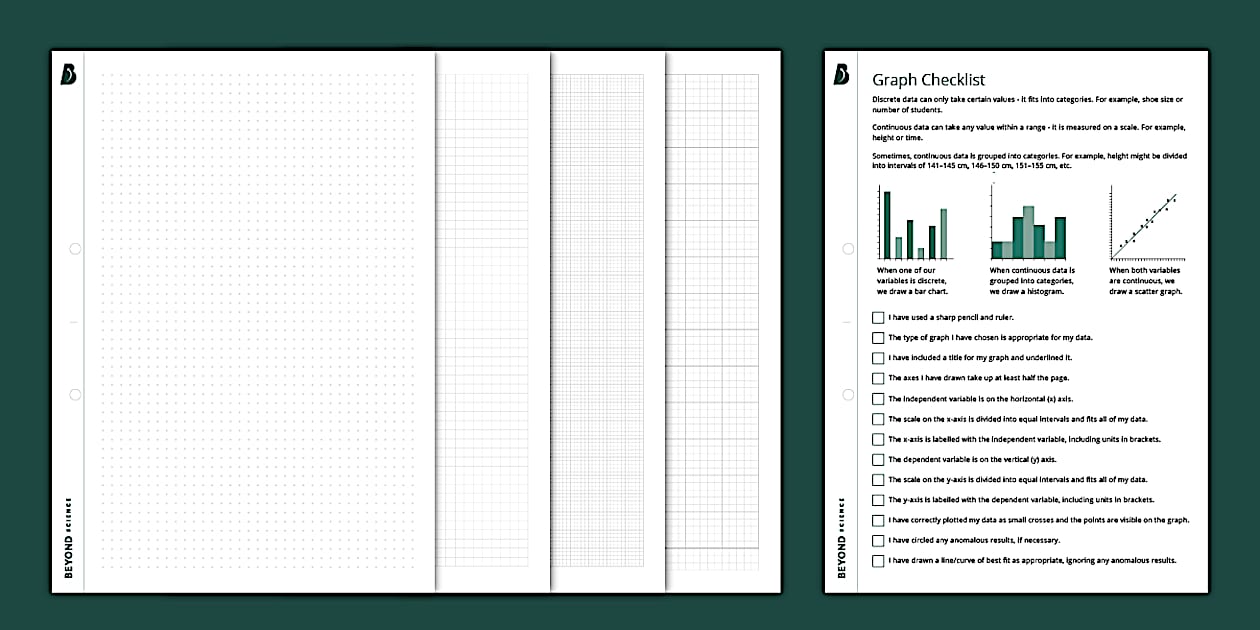
Task: Check the title included and underlined checkbox
Action: (x=878, y=358)
